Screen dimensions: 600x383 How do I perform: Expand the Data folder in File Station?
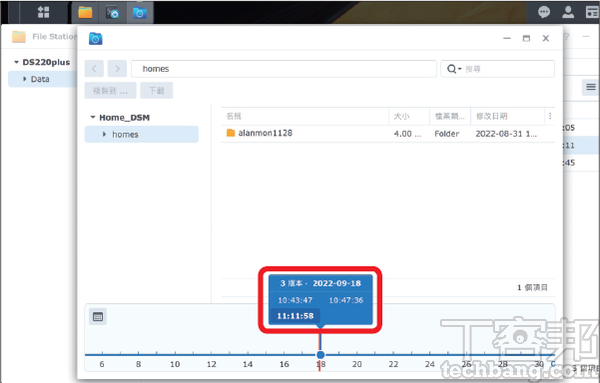pos(24,79)
